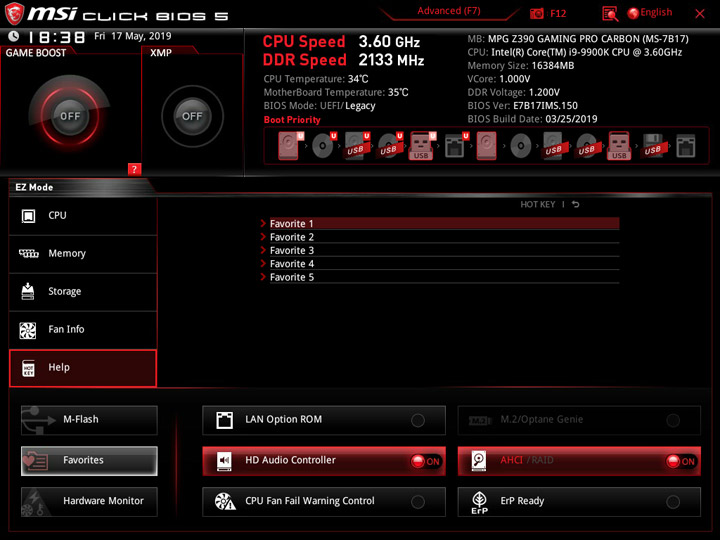Click the date Fri 17 May, 2019
720x540 pixels.
click(x=133, y=36)
